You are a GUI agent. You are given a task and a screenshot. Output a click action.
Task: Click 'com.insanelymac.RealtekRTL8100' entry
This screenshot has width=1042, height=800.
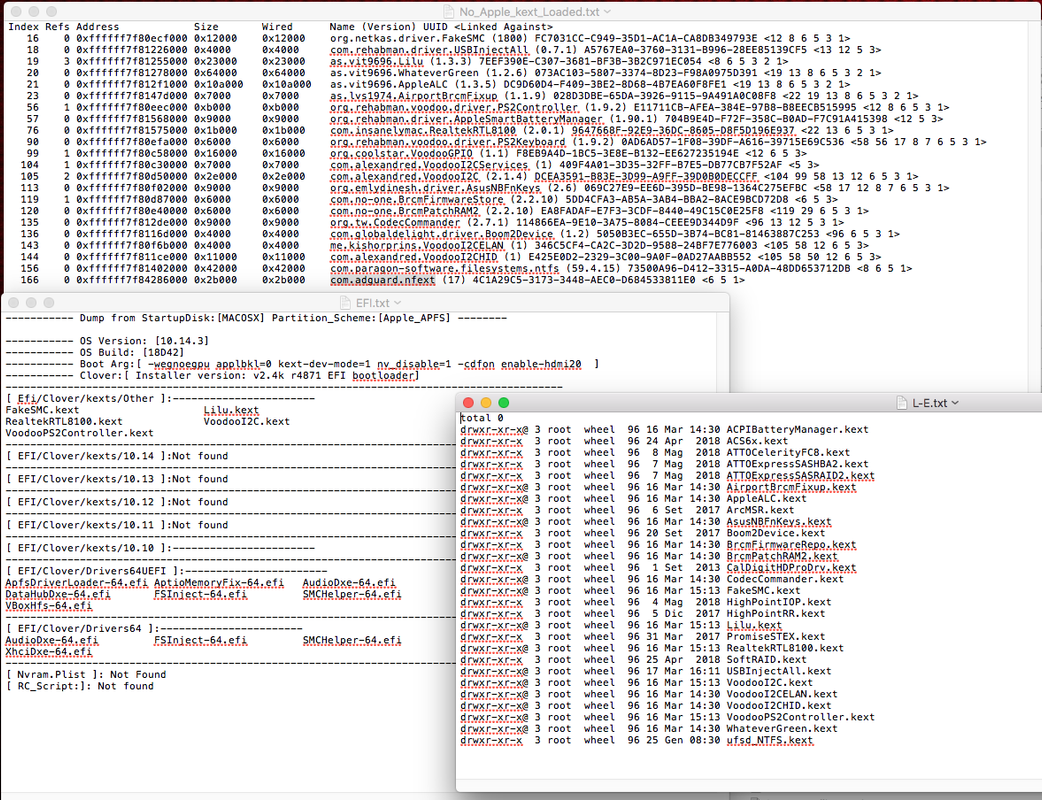pyautogui.click(x=423, y=130)
